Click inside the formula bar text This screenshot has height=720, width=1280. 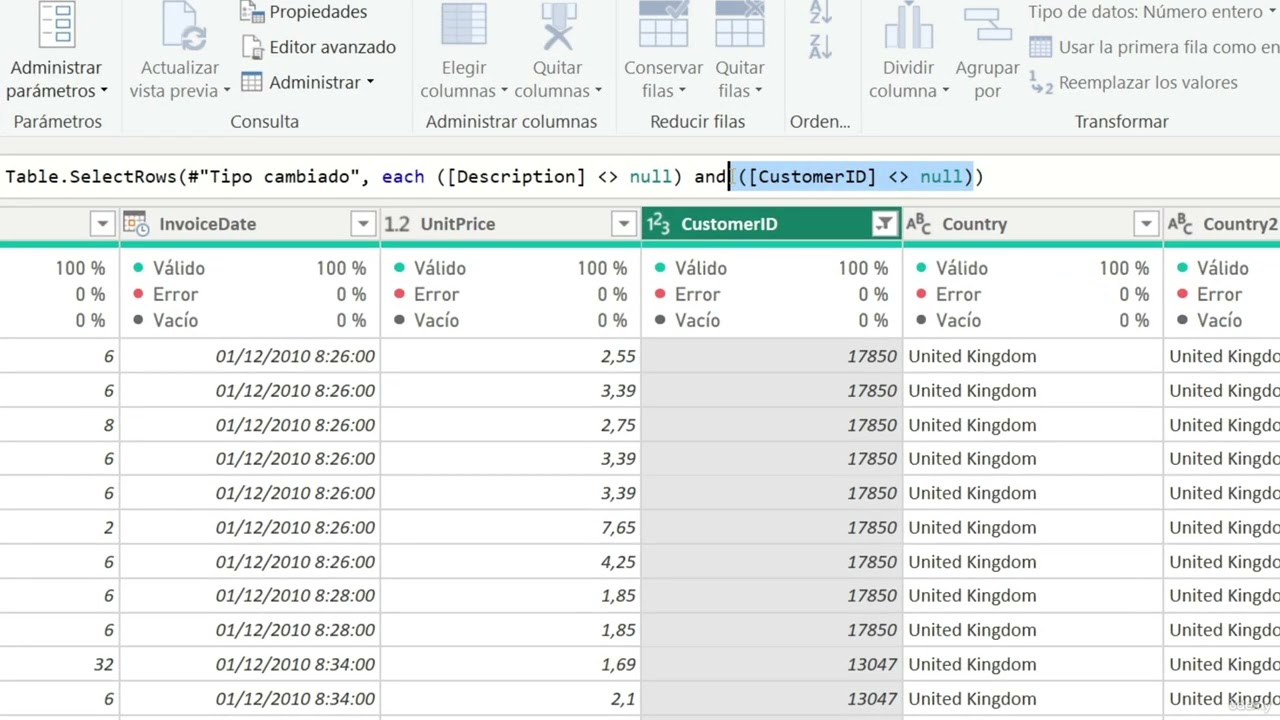[x=494, y=177]
